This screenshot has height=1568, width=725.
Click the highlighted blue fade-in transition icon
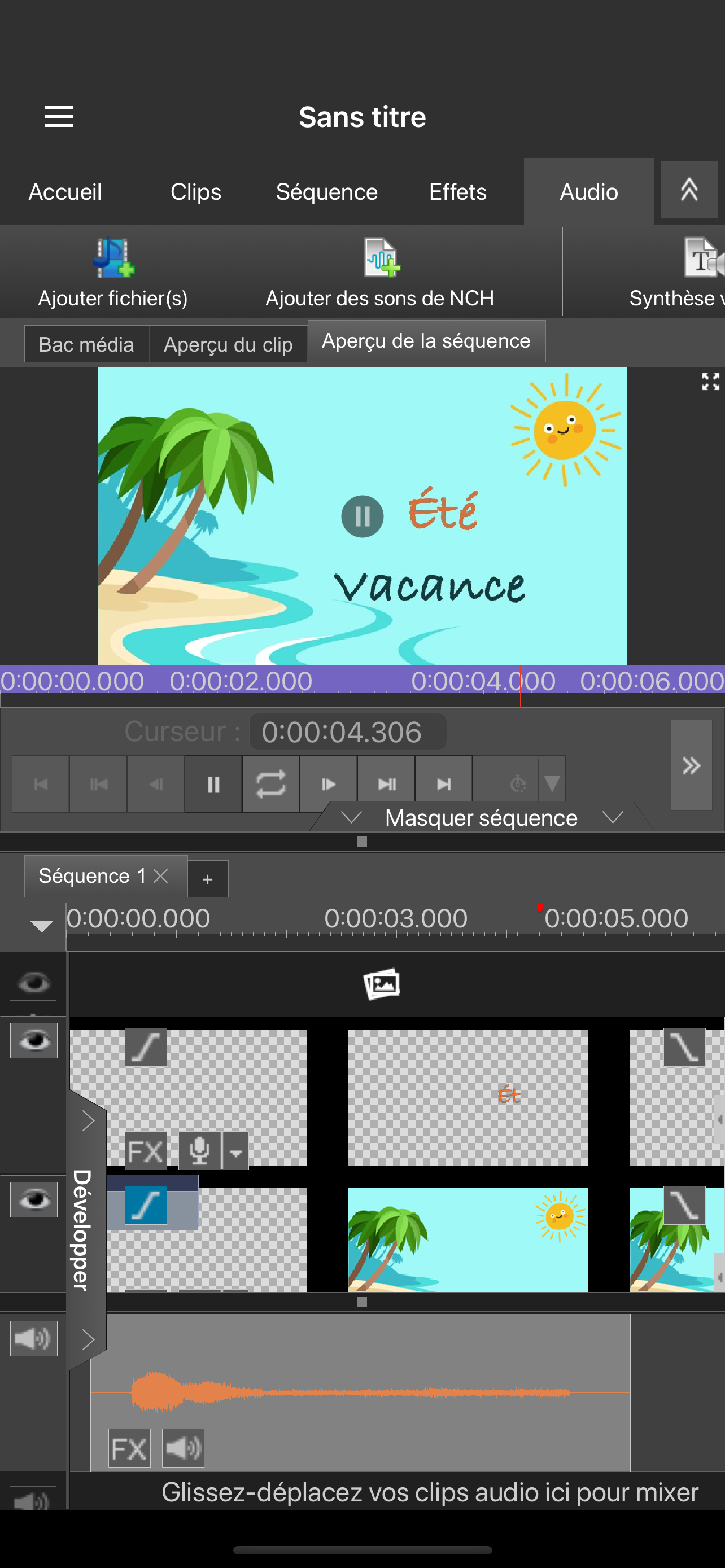pos(146,1205)
